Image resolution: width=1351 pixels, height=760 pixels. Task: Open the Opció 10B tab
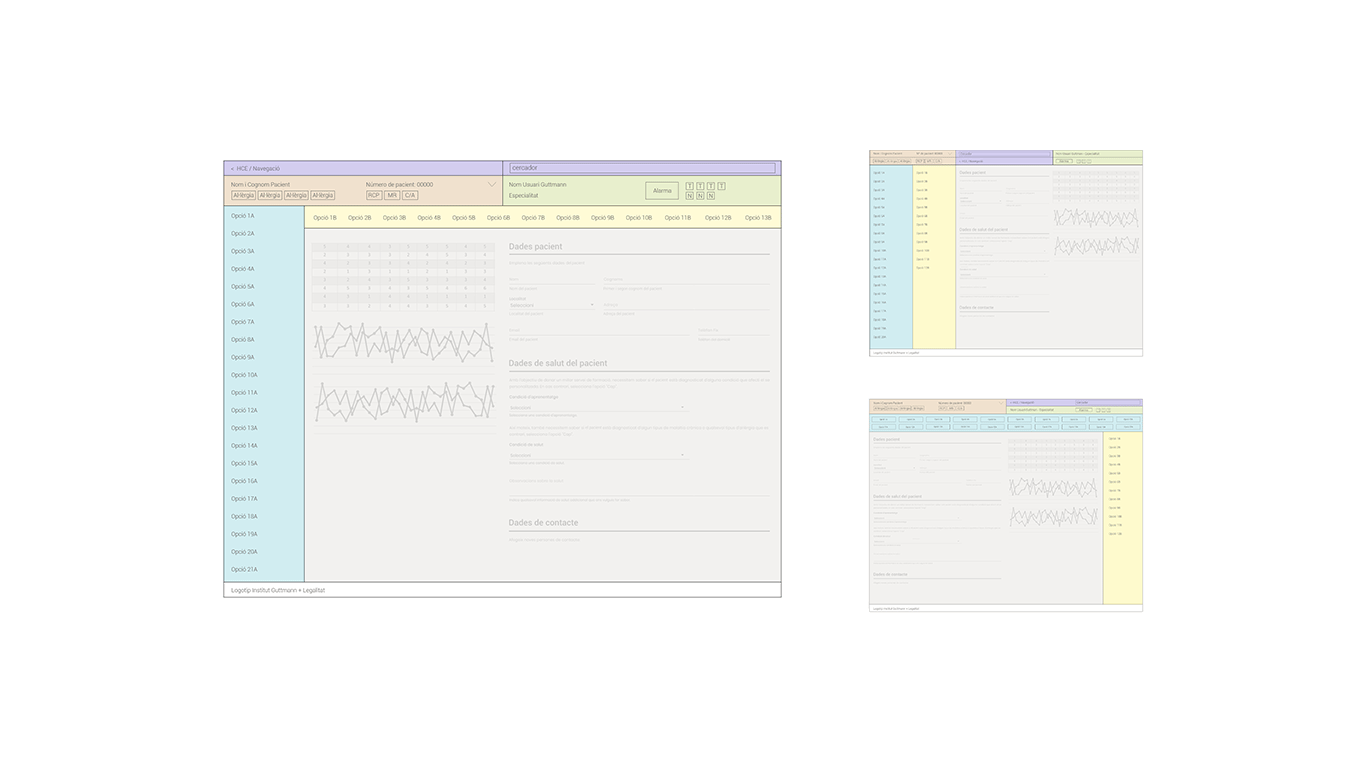639,218
